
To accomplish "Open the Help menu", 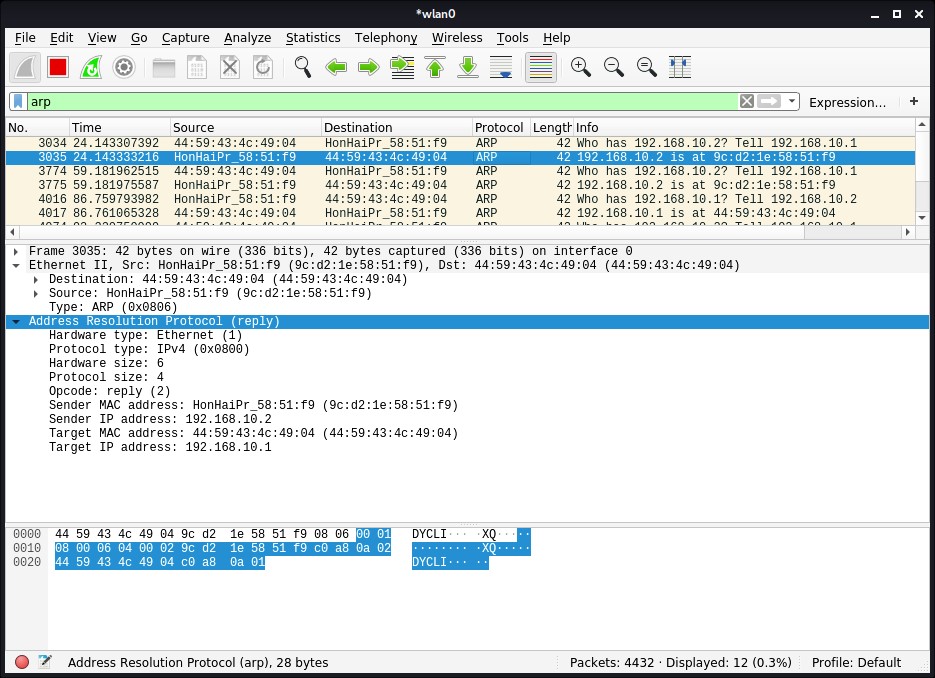I will tap(556, 38).
